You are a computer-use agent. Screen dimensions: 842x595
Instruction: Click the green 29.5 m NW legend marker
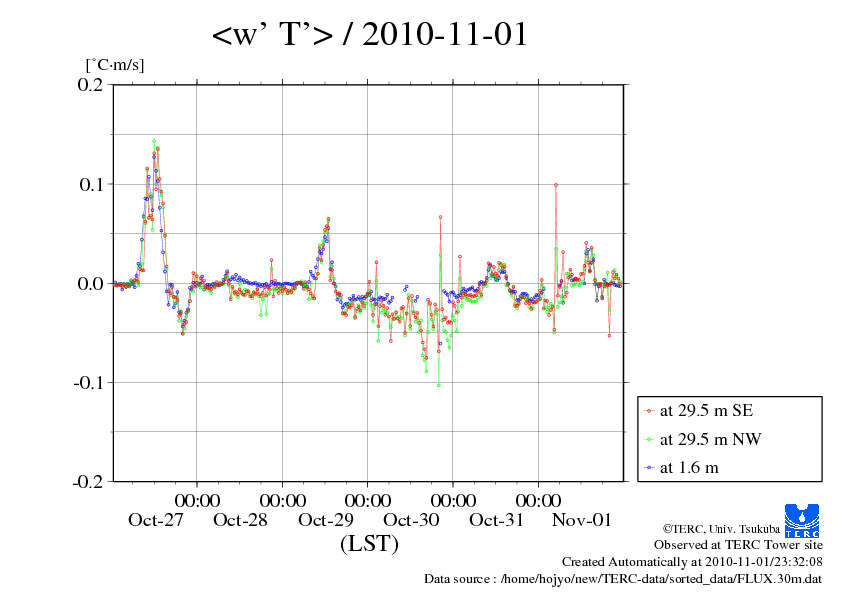tap(649, 439)
